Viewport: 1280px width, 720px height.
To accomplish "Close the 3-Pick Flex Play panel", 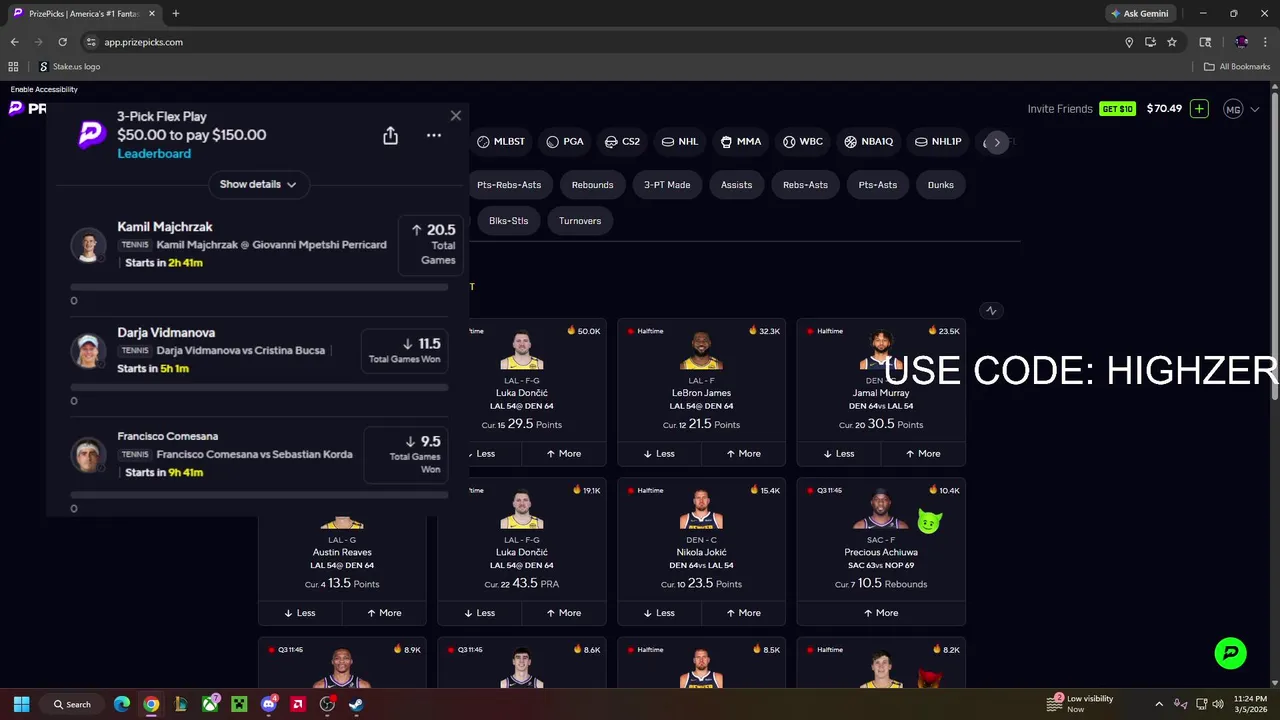I will pyautogui.click(x=456, y=116).
